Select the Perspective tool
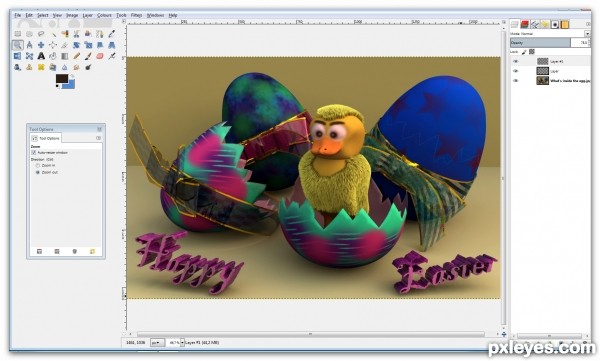This screenshot has width=600, height=361. [112, 45]
